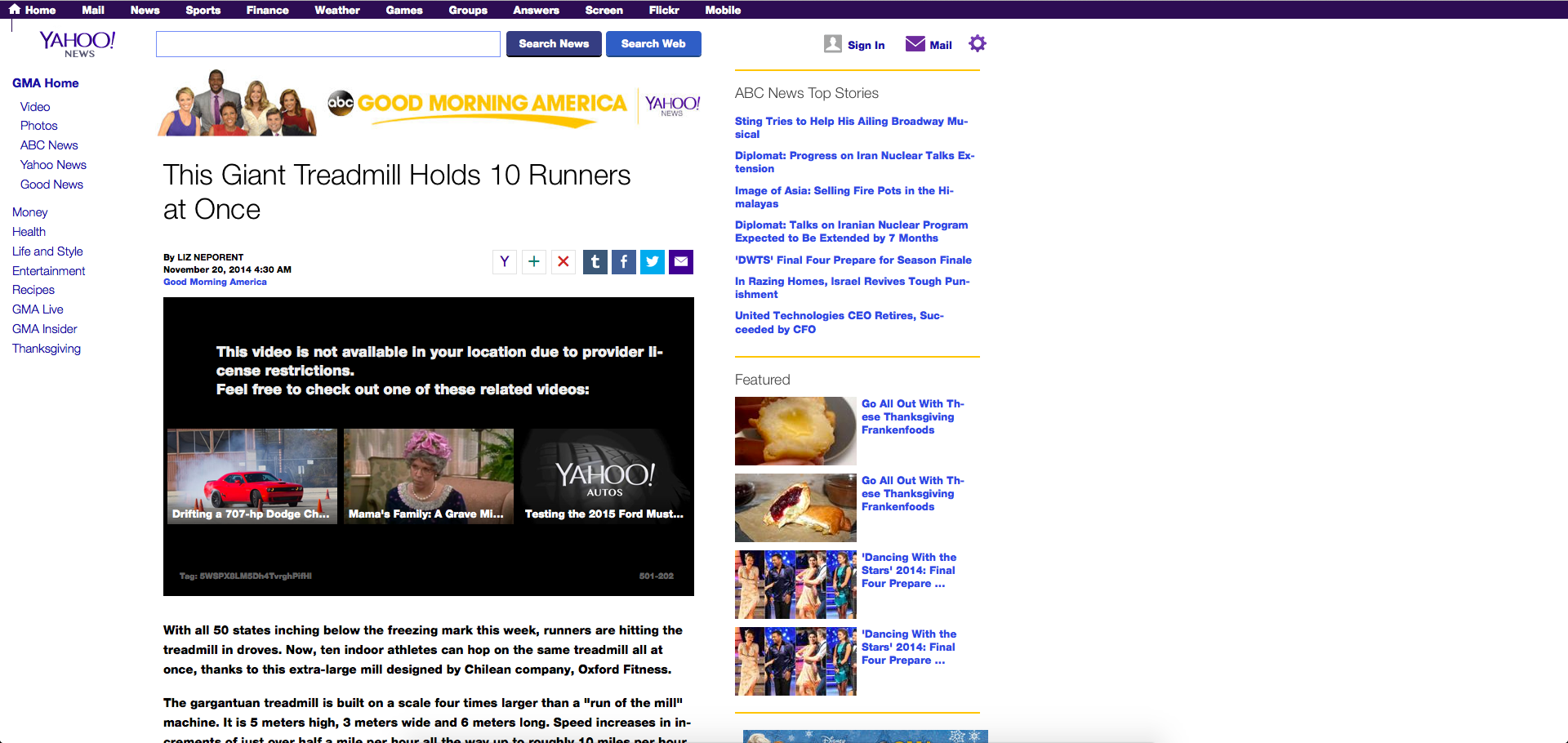Open Sting Broadway Musical story
1568x743 pixels.
852,127
